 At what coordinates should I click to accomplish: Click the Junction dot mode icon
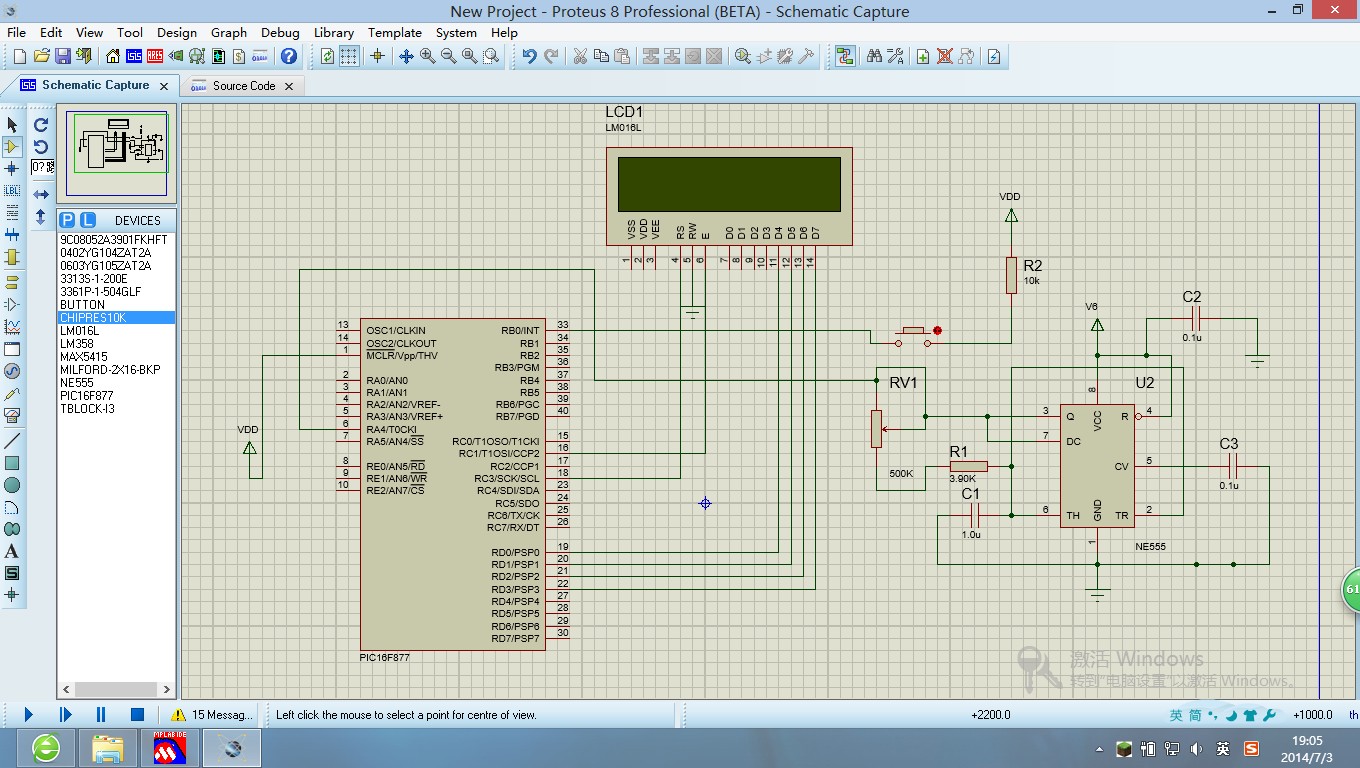12,168
